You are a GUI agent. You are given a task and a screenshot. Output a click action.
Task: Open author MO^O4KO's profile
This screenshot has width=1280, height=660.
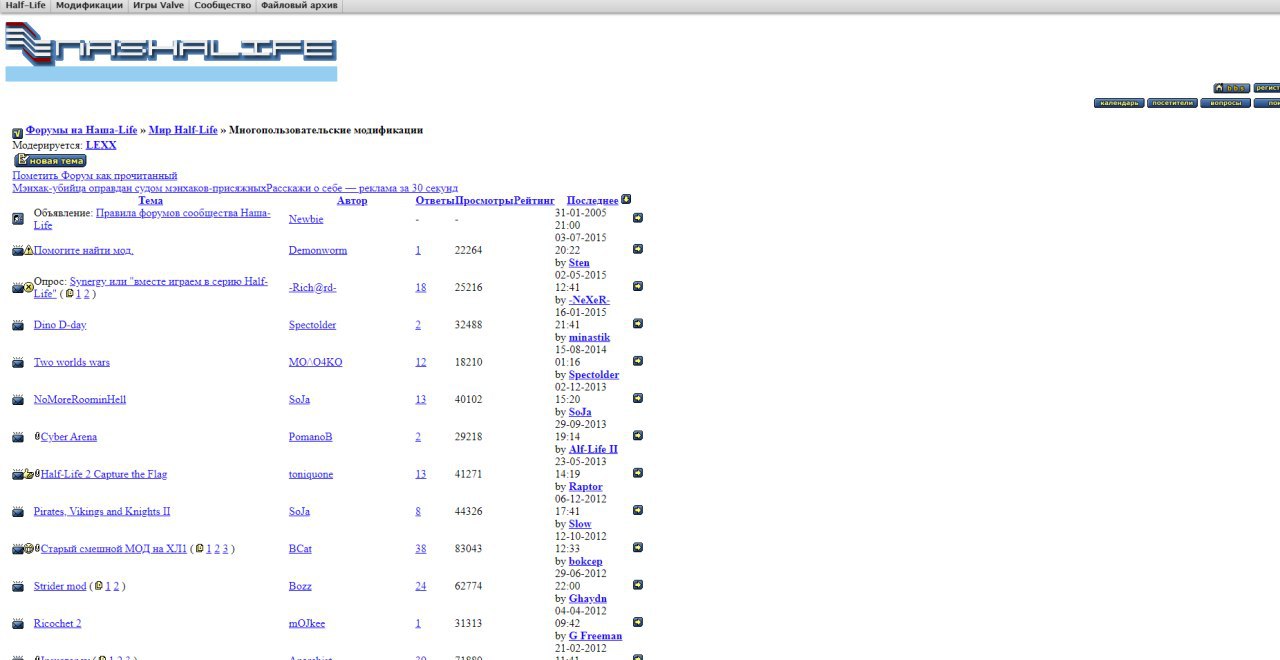click(x=315, y=362)
